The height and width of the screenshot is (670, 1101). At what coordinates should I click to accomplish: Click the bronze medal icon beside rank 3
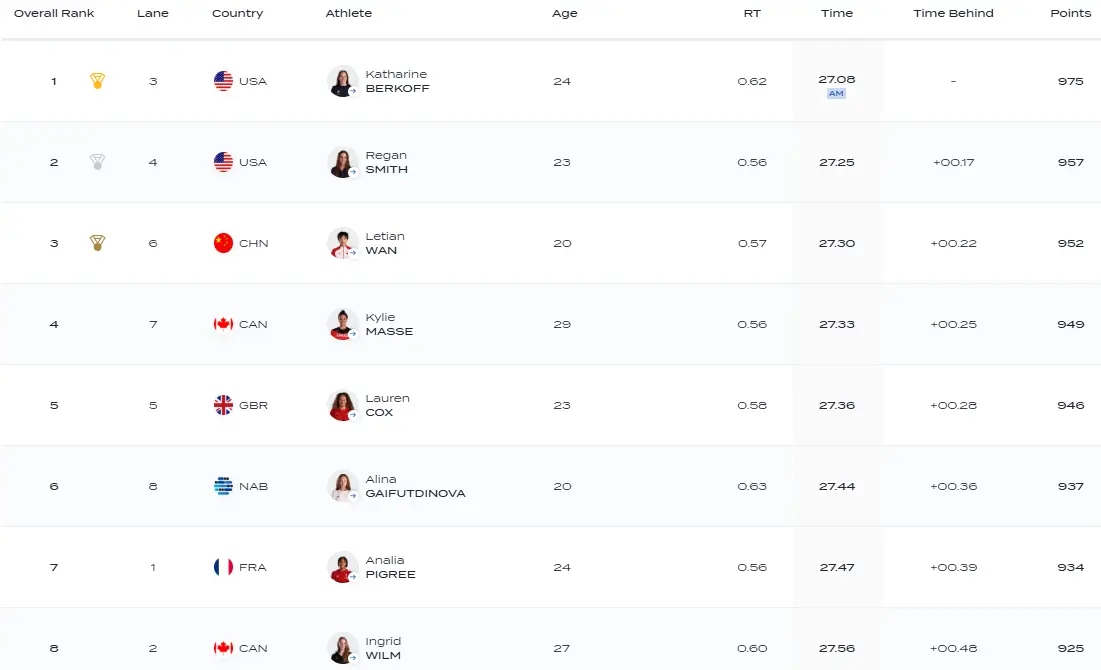(x=97, y=243)
